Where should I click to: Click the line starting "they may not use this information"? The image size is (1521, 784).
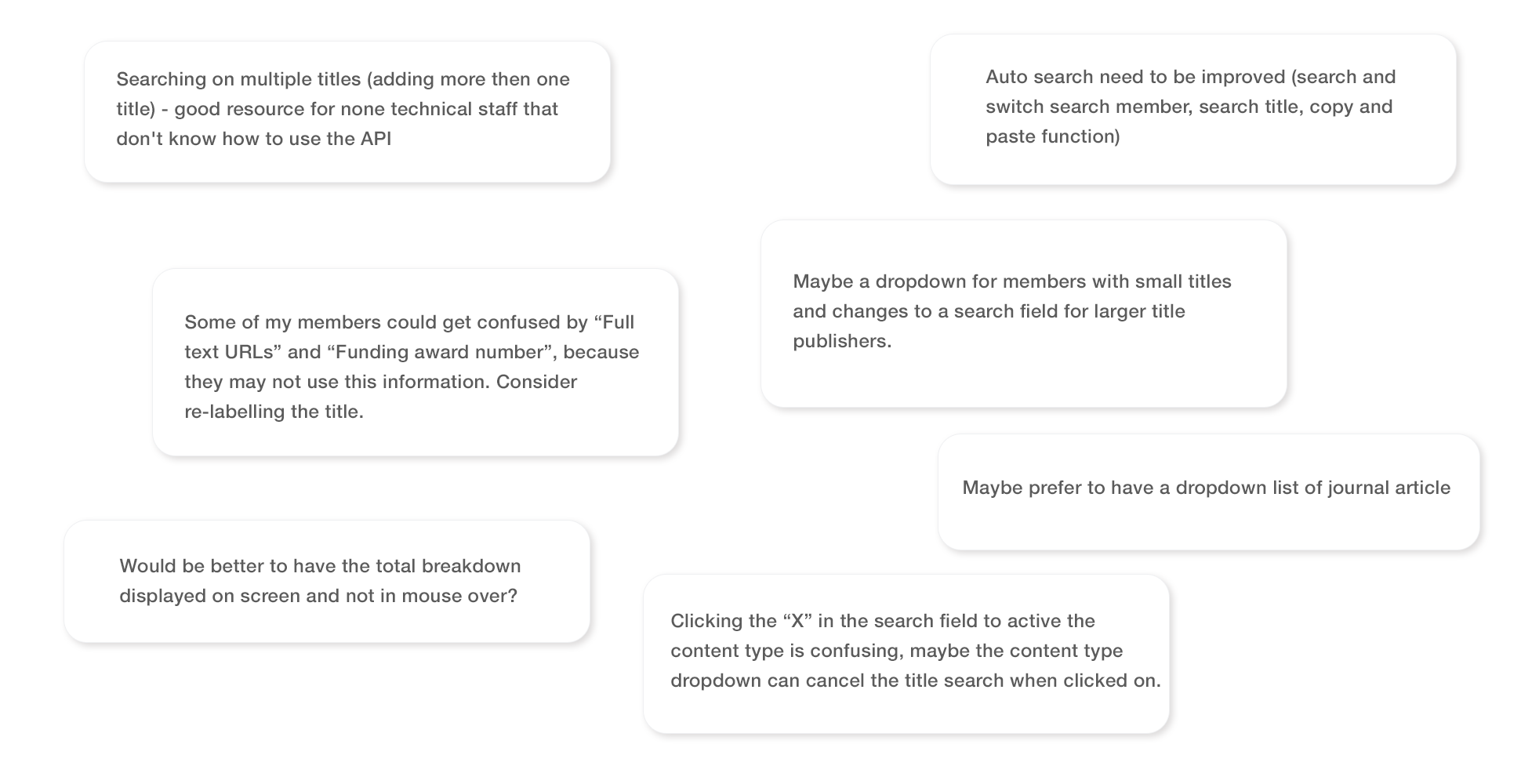tap(380, 382)
